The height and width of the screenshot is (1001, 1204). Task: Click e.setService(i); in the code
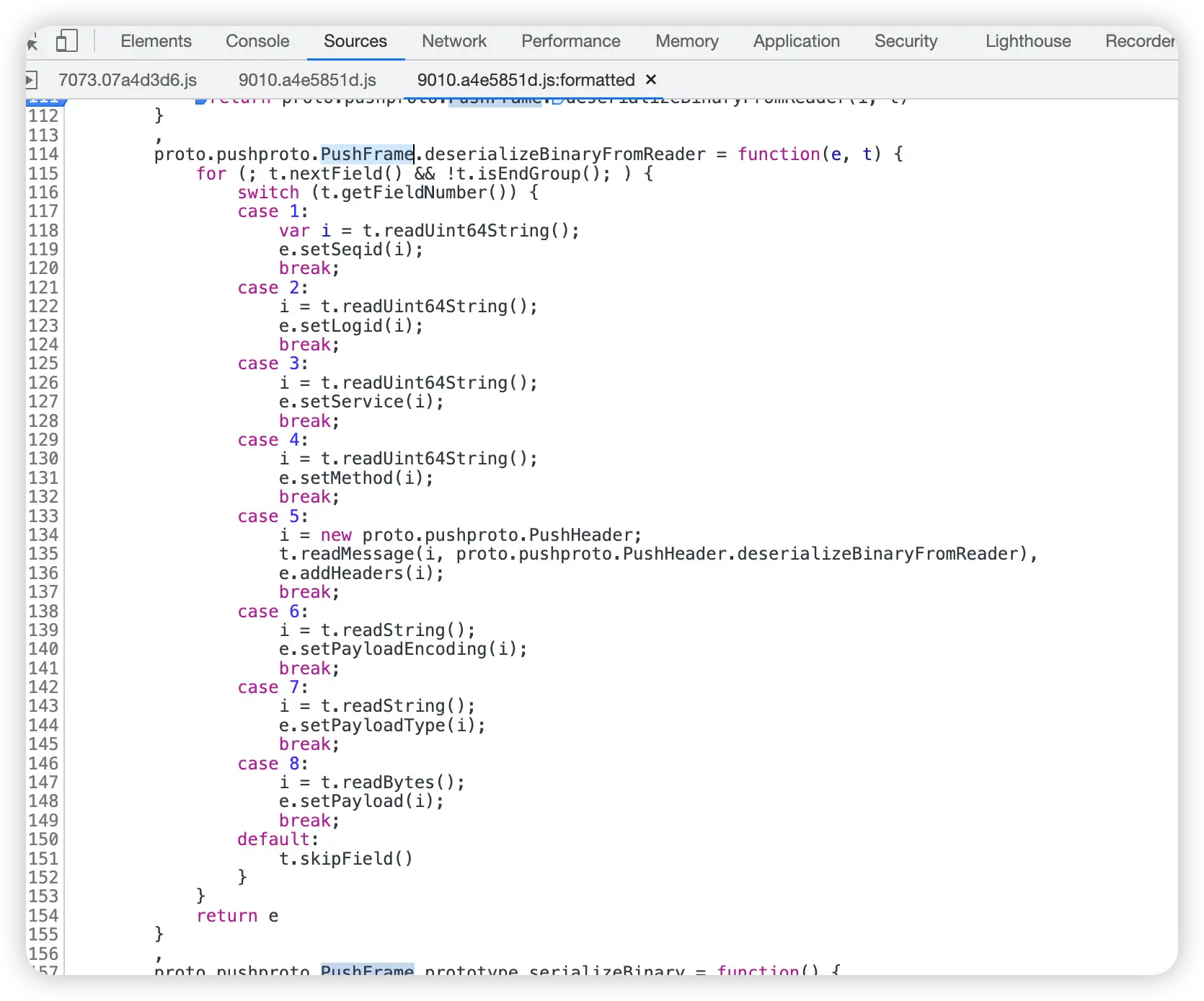click(362, 402)
